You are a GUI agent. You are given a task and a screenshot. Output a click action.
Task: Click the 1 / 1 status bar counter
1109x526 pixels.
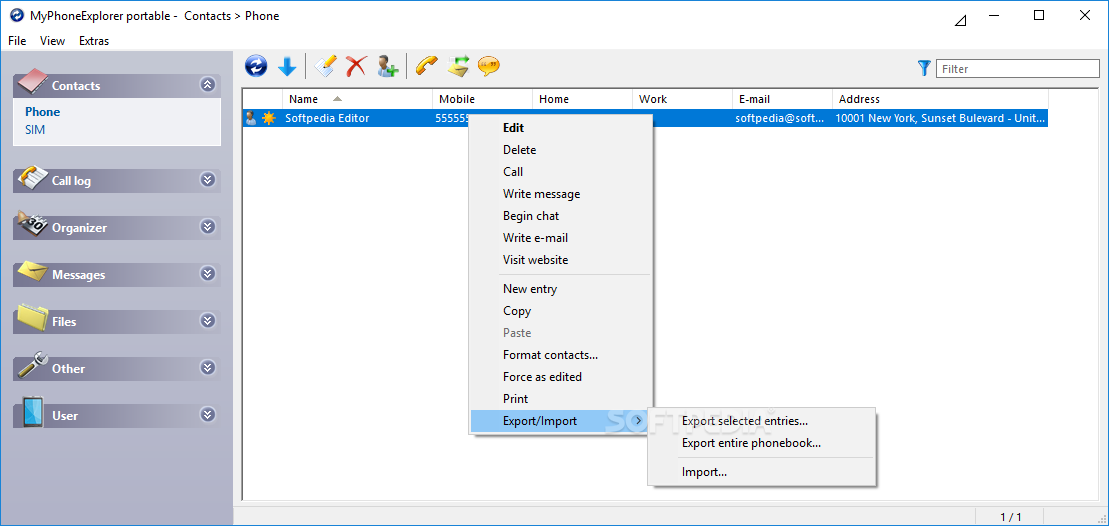point(1011,517)
